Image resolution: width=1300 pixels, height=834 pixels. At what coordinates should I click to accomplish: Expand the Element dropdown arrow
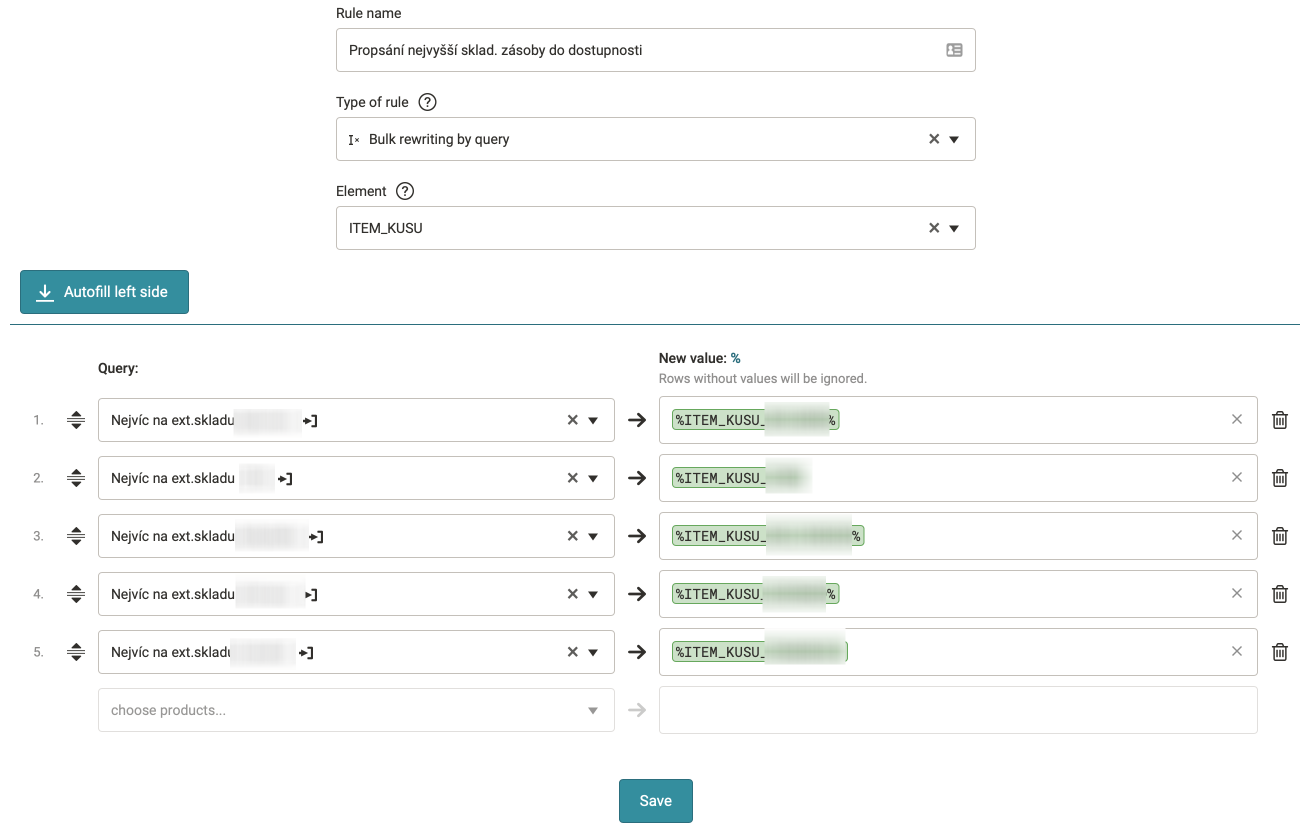pyautogui.click(x=954, y=228)
